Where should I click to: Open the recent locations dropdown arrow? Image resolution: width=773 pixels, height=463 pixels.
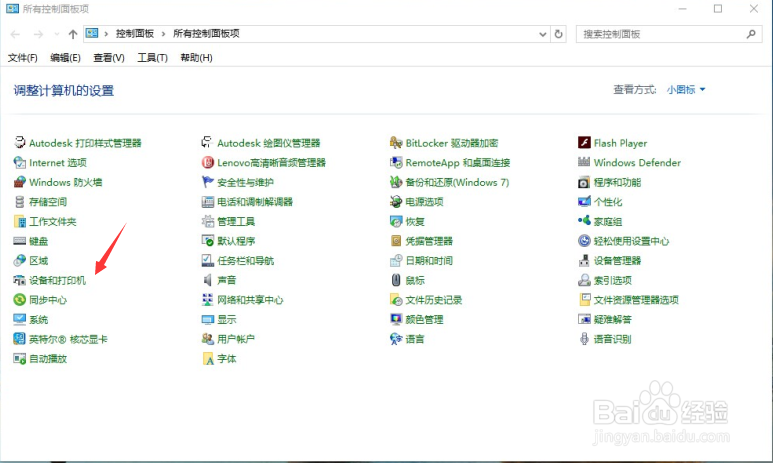click(57, 34)
